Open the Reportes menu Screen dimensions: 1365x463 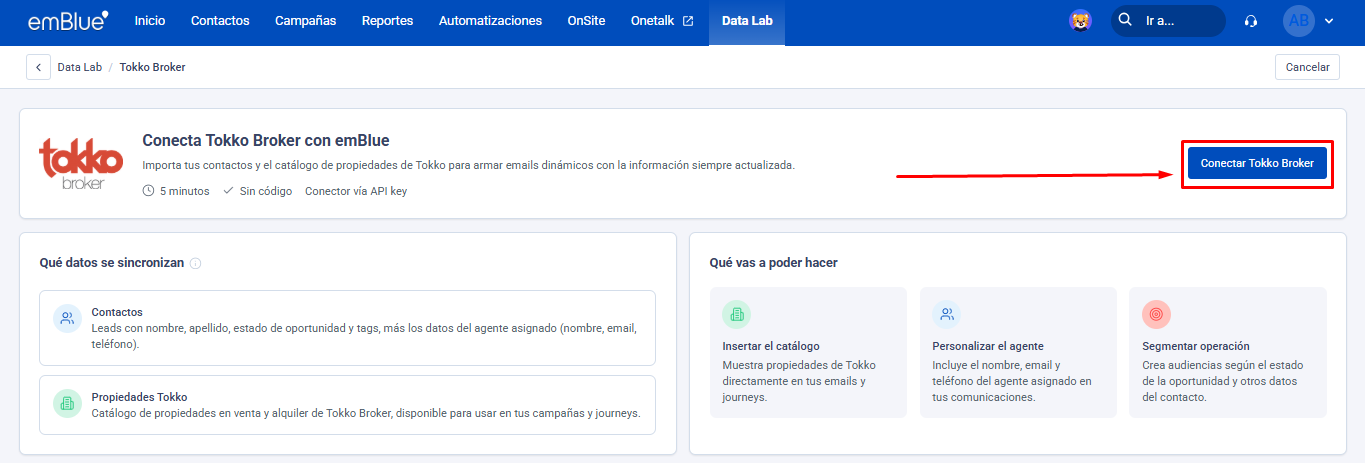[388, 20]
